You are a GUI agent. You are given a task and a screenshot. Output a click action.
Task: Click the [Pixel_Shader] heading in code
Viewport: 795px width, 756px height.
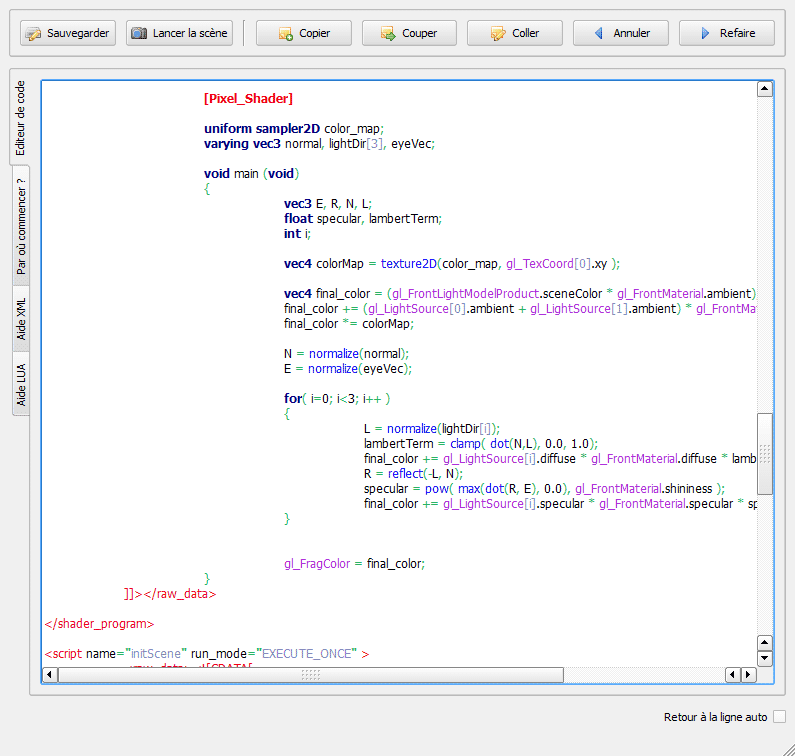[x=248, y=98]
